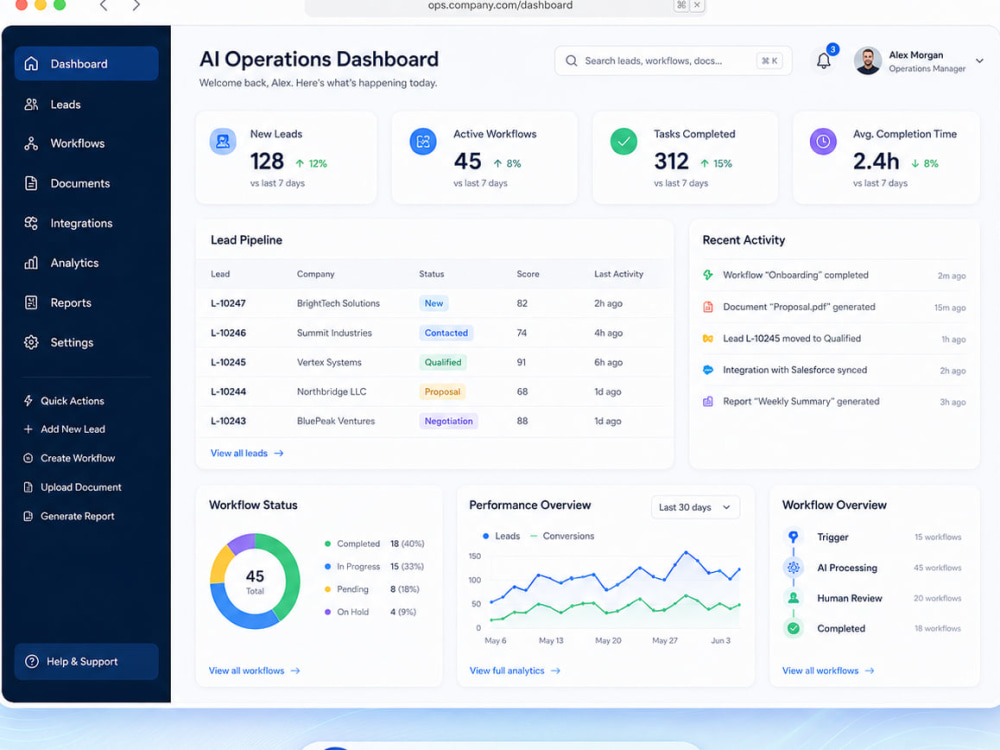Open the View full analytics link
This screenshot has height=750, width=1000.
tap(515, 670)
